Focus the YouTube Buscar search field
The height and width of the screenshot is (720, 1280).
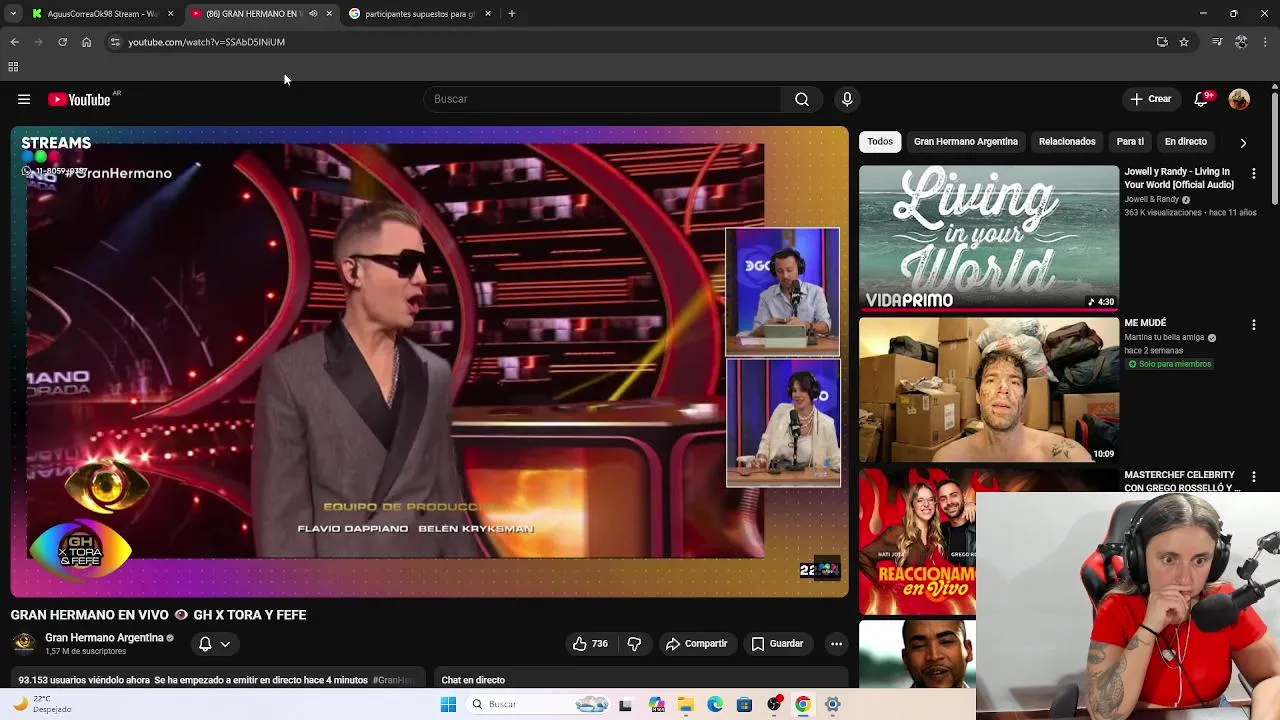coord(603,99)
